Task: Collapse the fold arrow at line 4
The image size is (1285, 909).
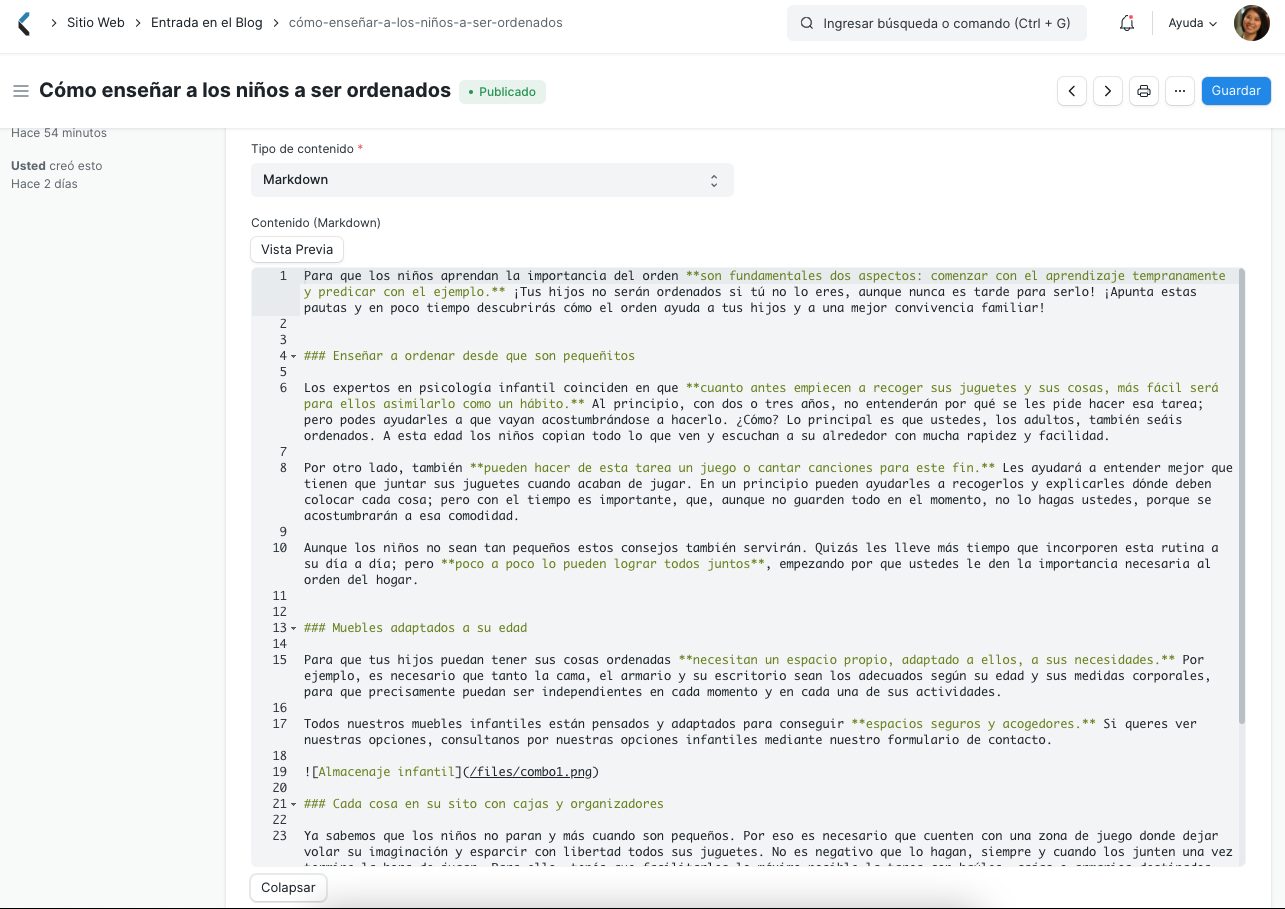Action: (293, 355)
